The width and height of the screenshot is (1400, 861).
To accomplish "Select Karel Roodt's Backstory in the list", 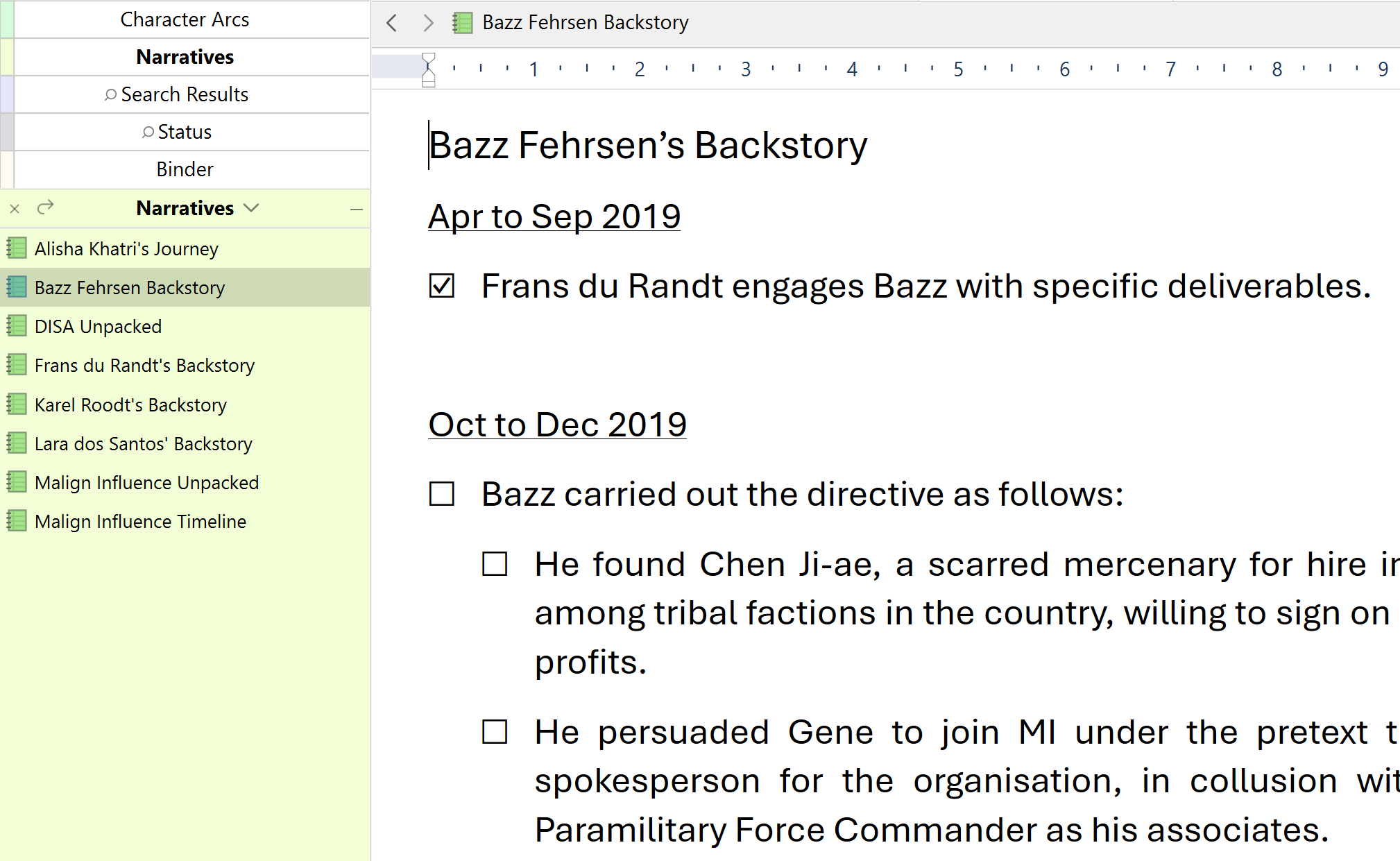I will click(130, 404).
